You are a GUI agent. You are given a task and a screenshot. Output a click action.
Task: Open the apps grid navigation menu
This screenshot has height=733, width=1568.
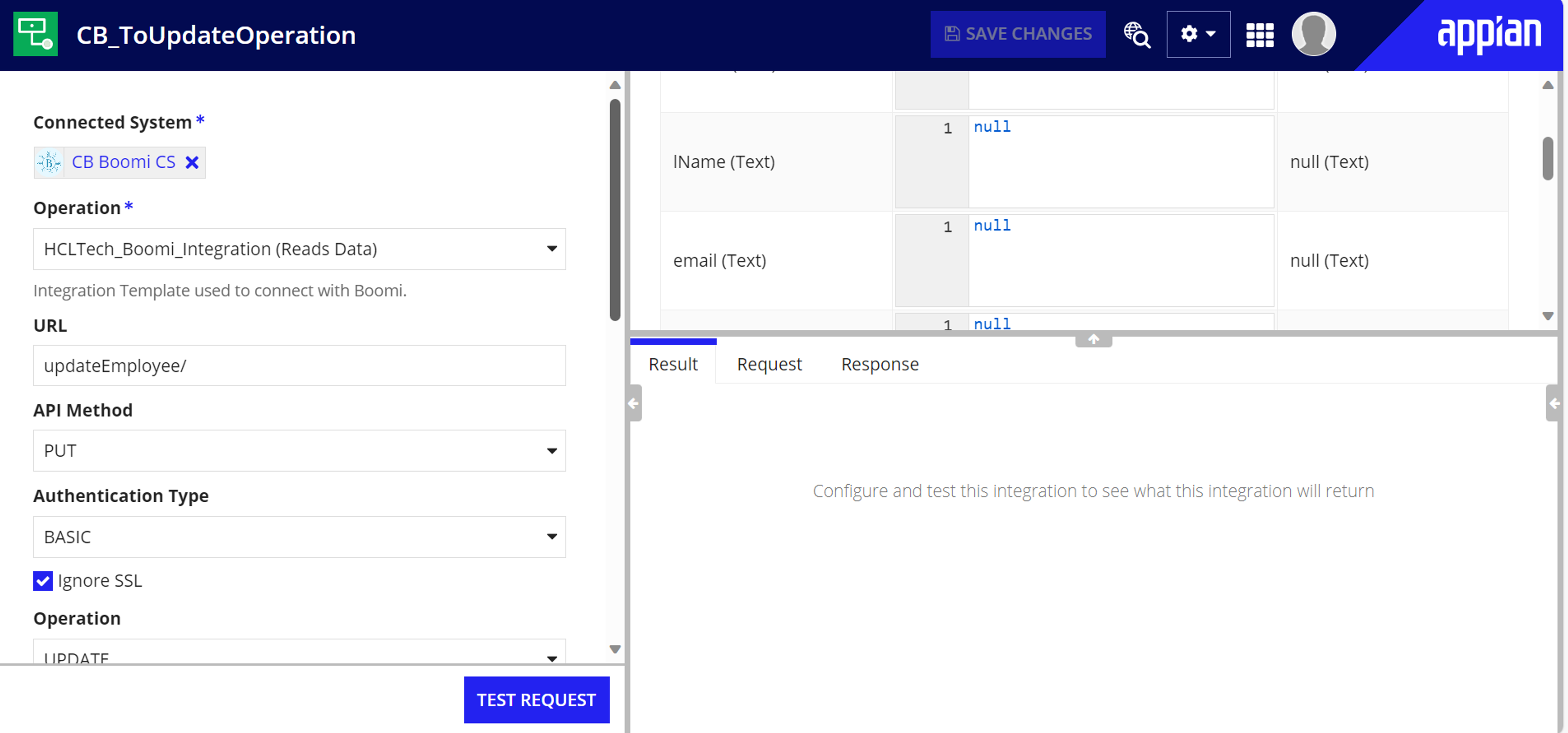(1259, 35)
